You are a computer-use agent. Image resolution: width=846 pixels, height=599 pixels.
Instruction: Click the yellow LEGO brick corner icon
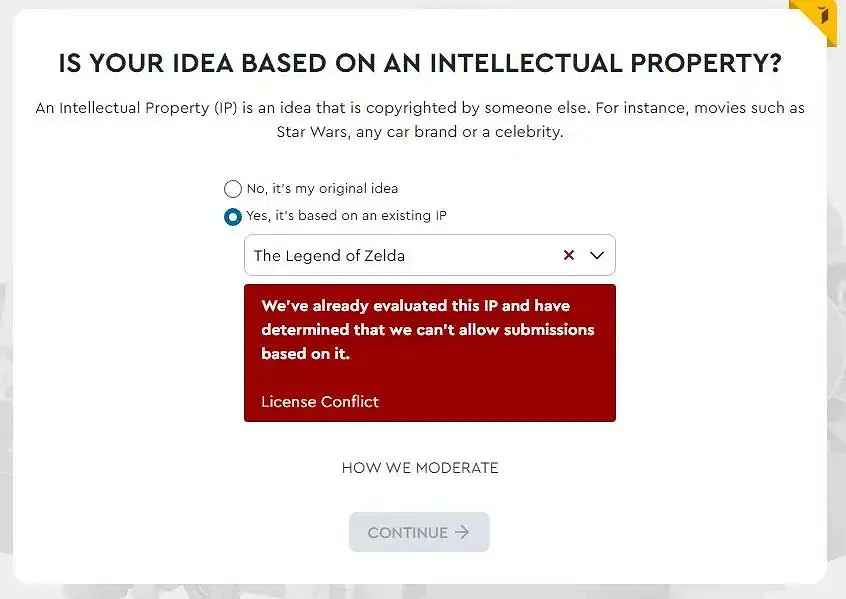click(x=824, y=17)
